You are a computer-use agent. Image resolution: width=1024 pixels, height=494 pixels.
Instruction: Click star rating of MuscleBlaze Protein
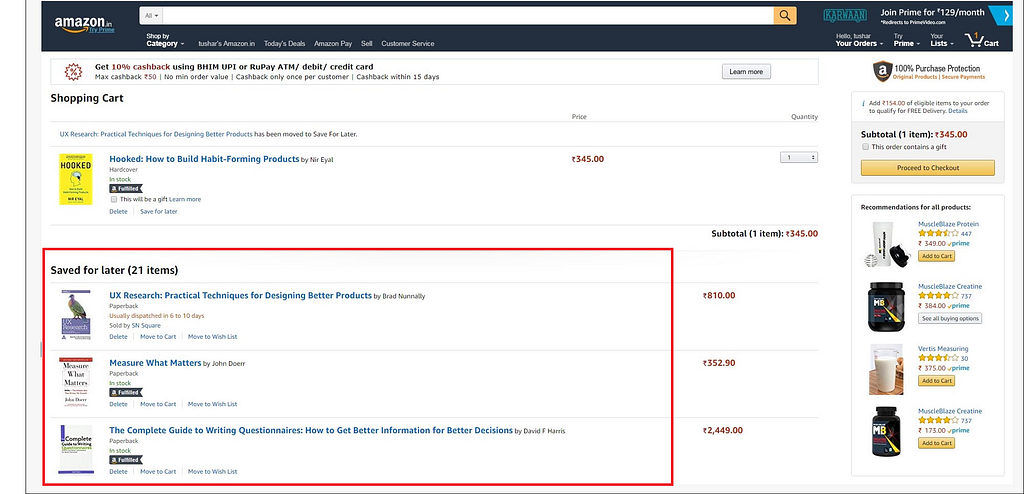coord(938,233)
